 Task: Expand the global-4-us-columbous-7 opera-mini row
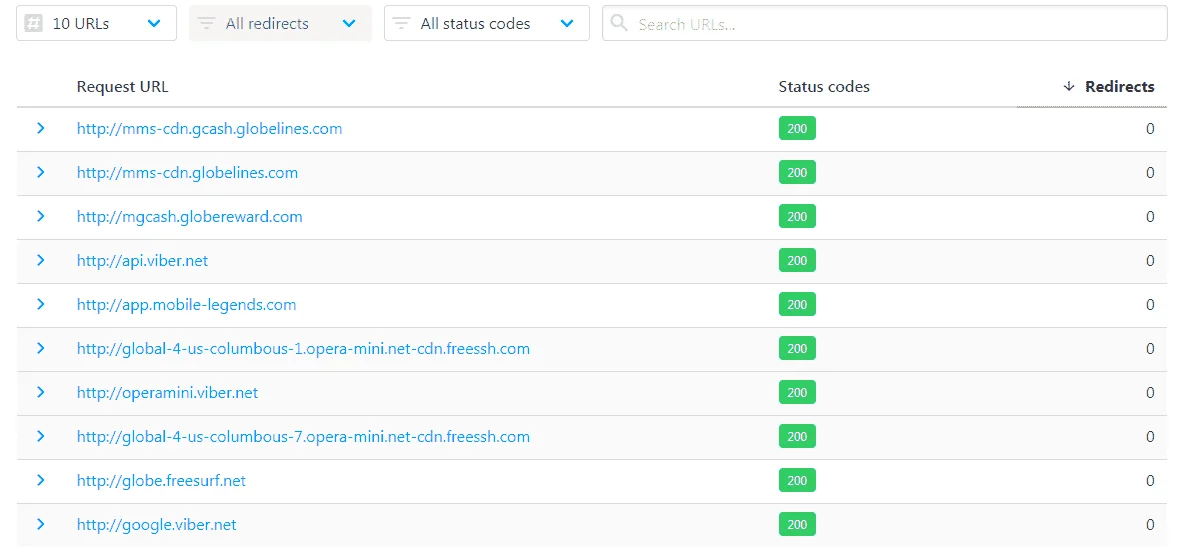point(41,437)
